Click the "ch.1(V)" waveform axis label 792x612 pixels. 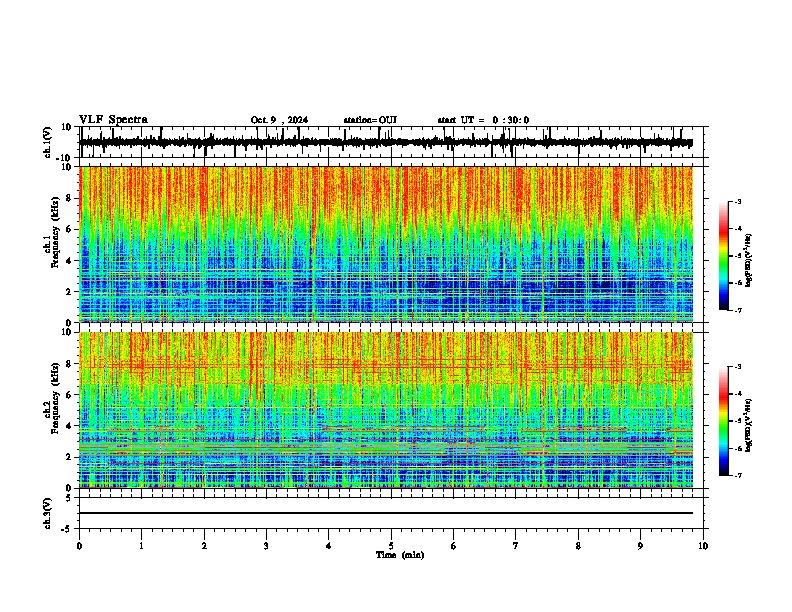tap(48, 142)
